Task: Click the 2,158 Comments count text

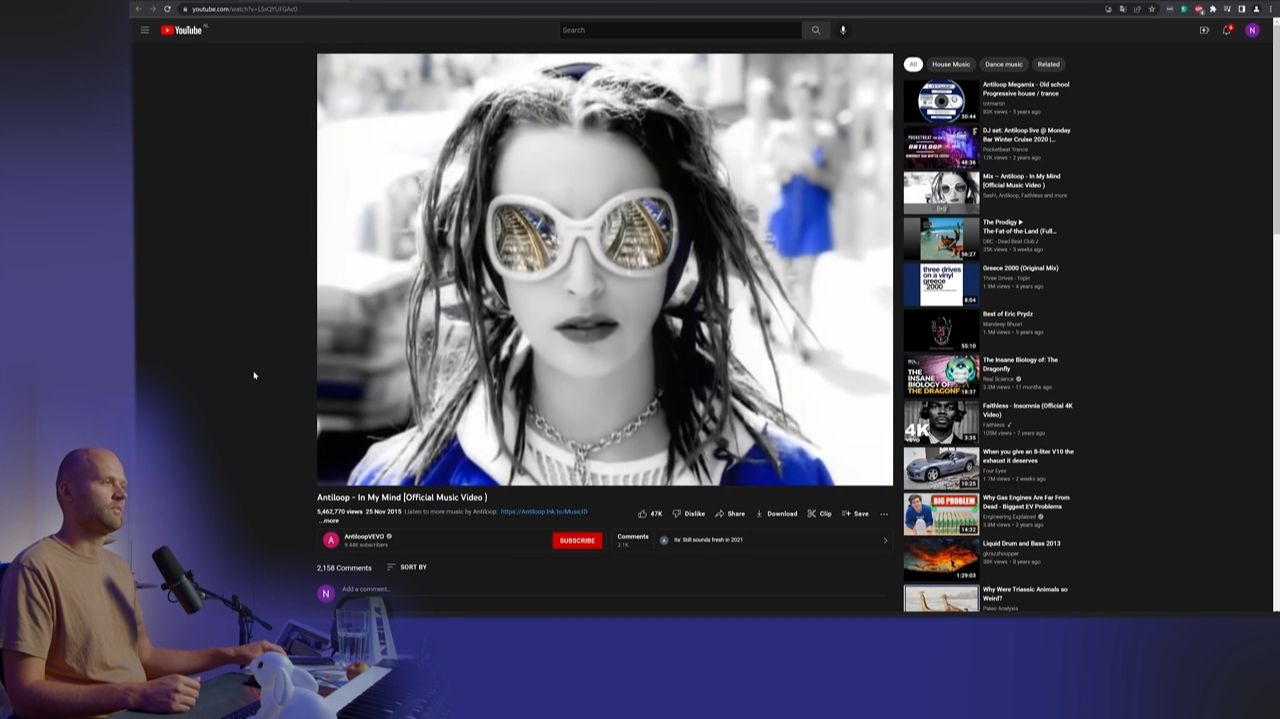Action: 344,568
